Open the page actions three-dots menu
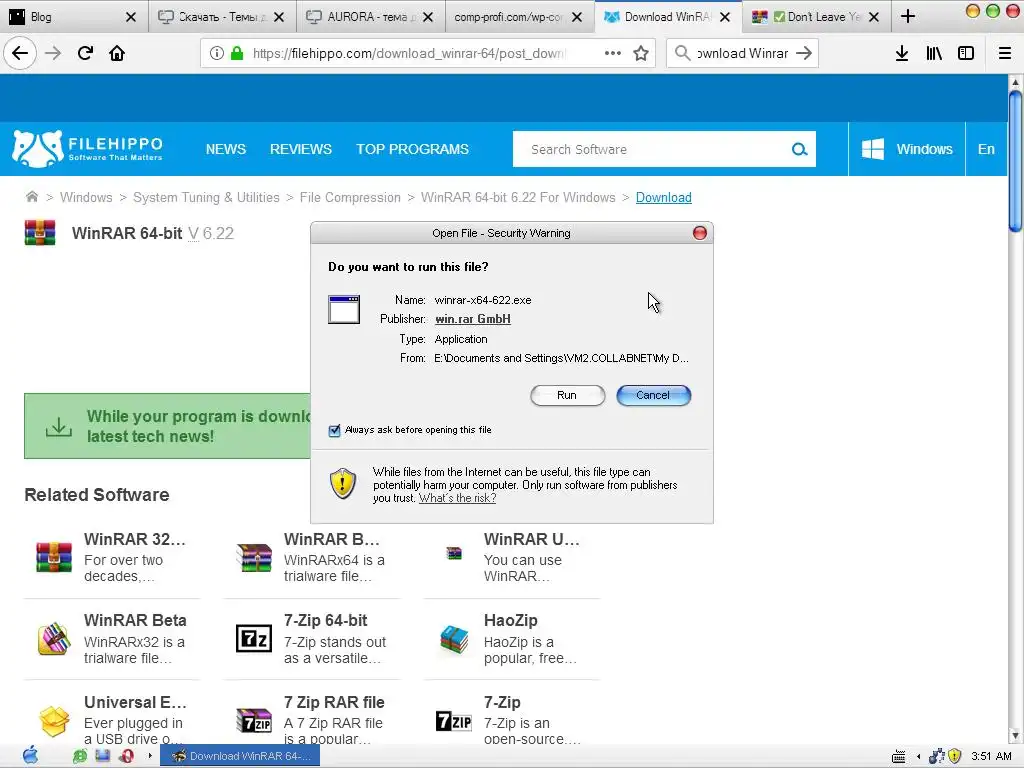Viewport: 1024px width, 768px height. point(613,53)
